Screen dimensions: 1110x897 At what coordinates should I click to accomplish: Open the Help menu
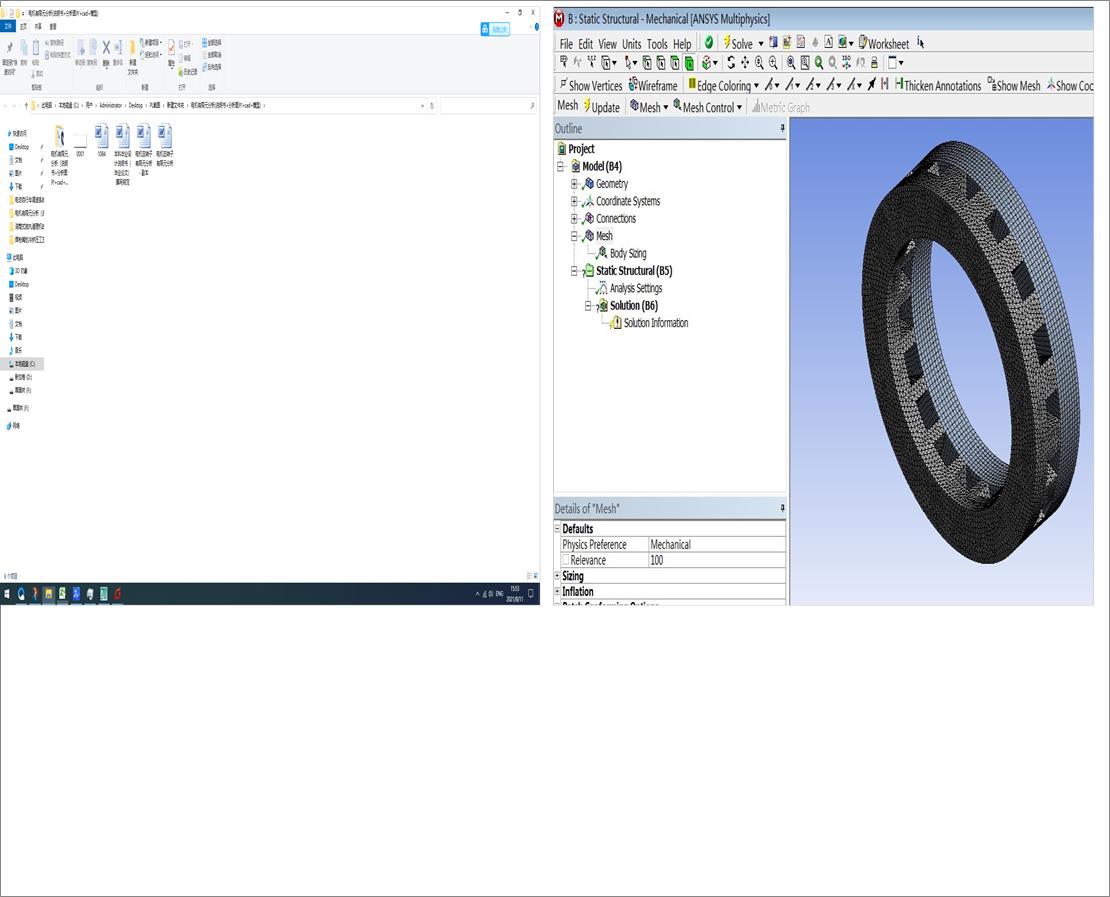[682, 44]
